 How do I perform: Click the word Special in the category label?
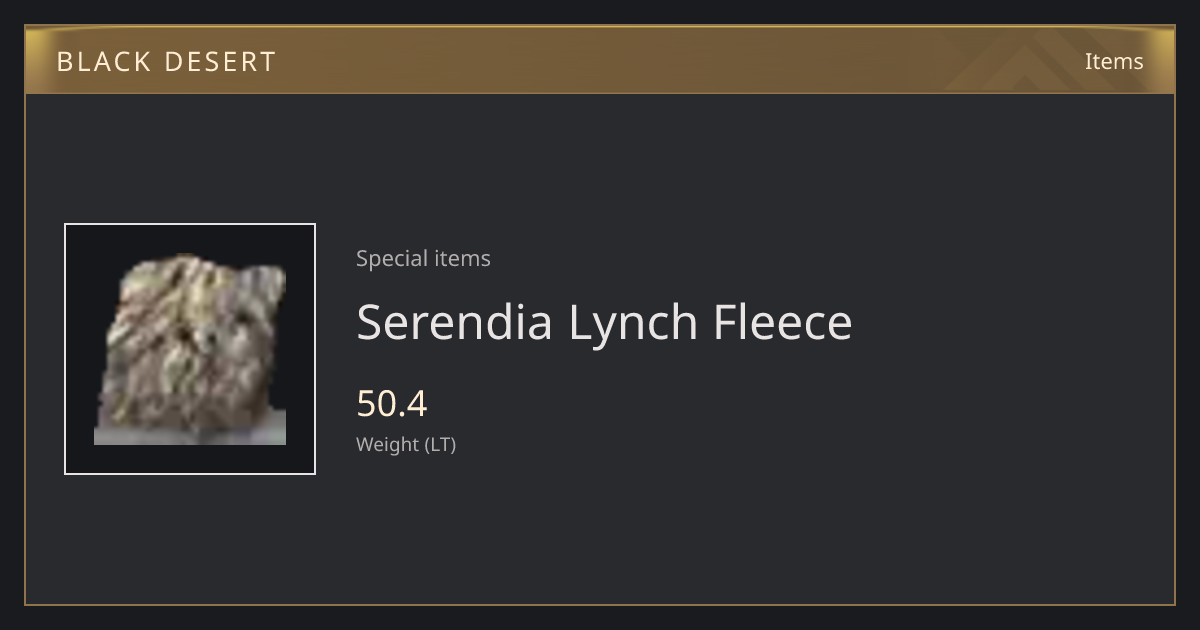coord(383,258)
